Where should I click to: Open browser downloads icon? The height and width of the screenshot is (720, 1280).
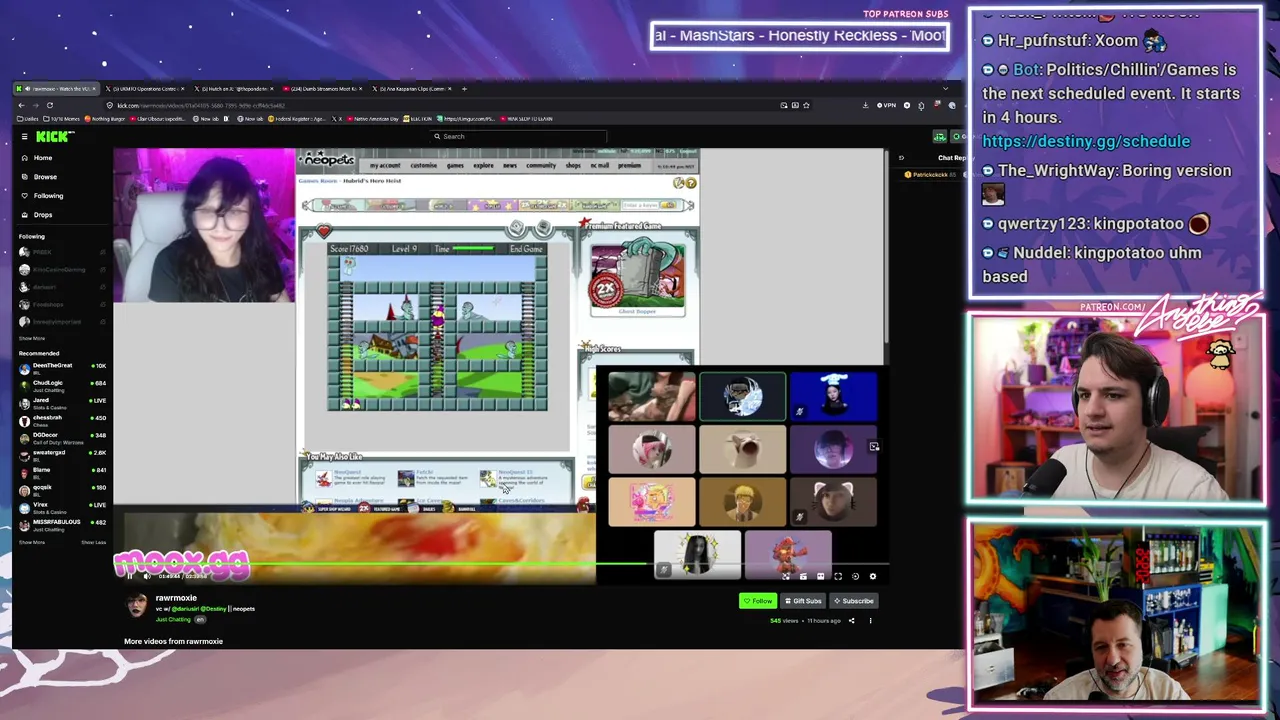click(865, 105)
